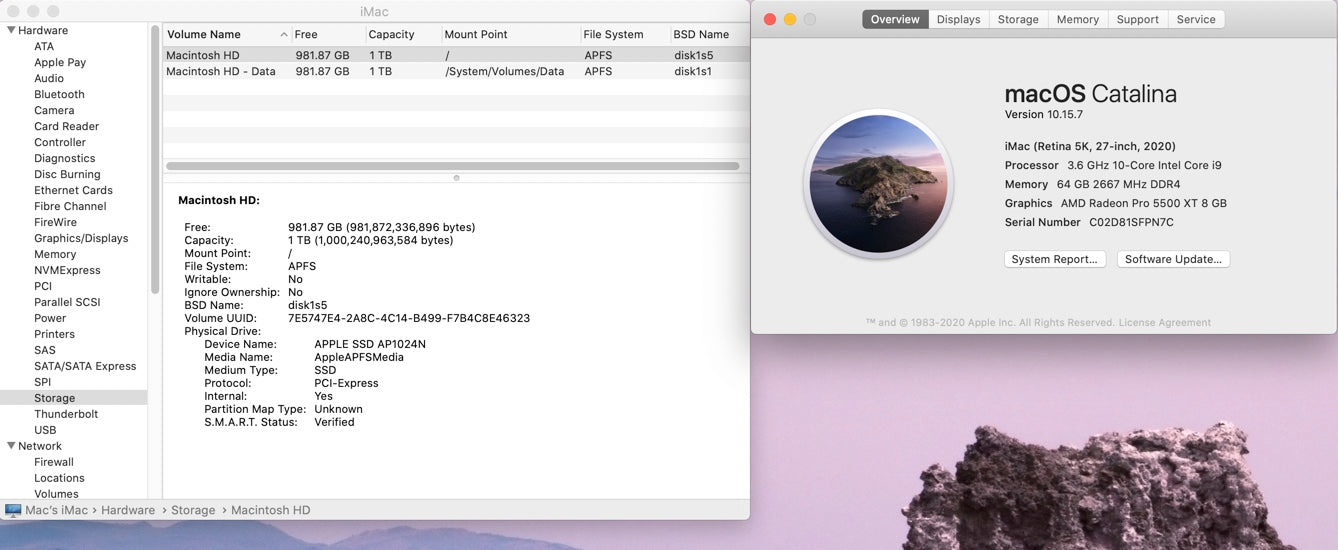Select the highlighted Storage sidebar item
The height and width of the screenshot is (550, 1338).
pos(73,398)
